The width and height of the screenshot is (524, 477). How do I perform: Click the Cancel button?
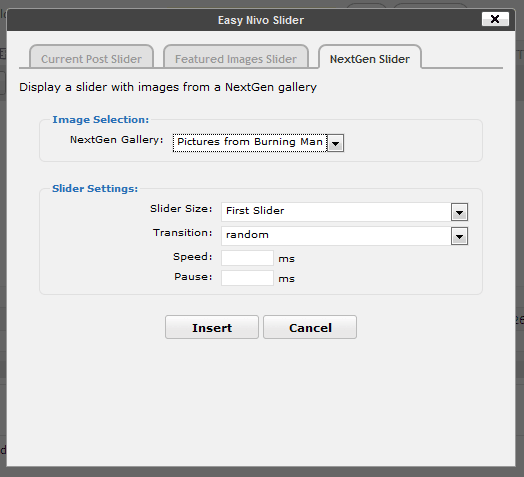310,327
